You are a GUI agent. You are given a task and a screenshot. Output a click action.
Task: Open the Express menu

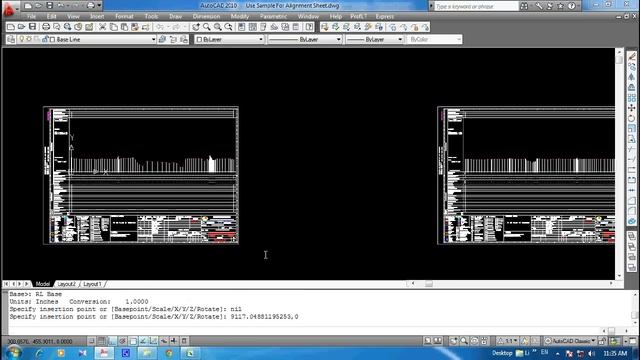pyautogui.click(x=384, y=16)
